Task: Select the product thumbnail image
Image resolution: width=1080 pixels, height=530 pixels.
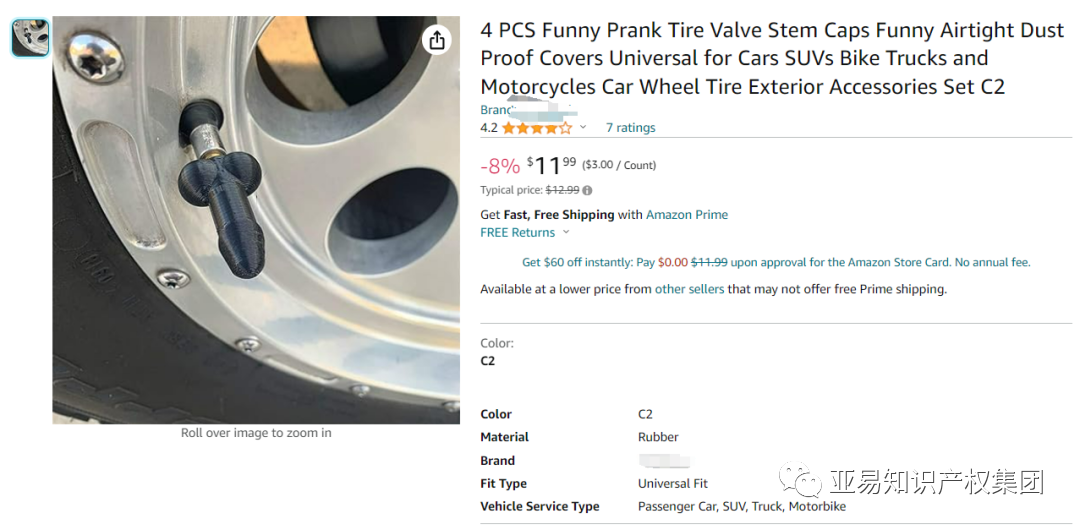Action: (x=30, y=38)
